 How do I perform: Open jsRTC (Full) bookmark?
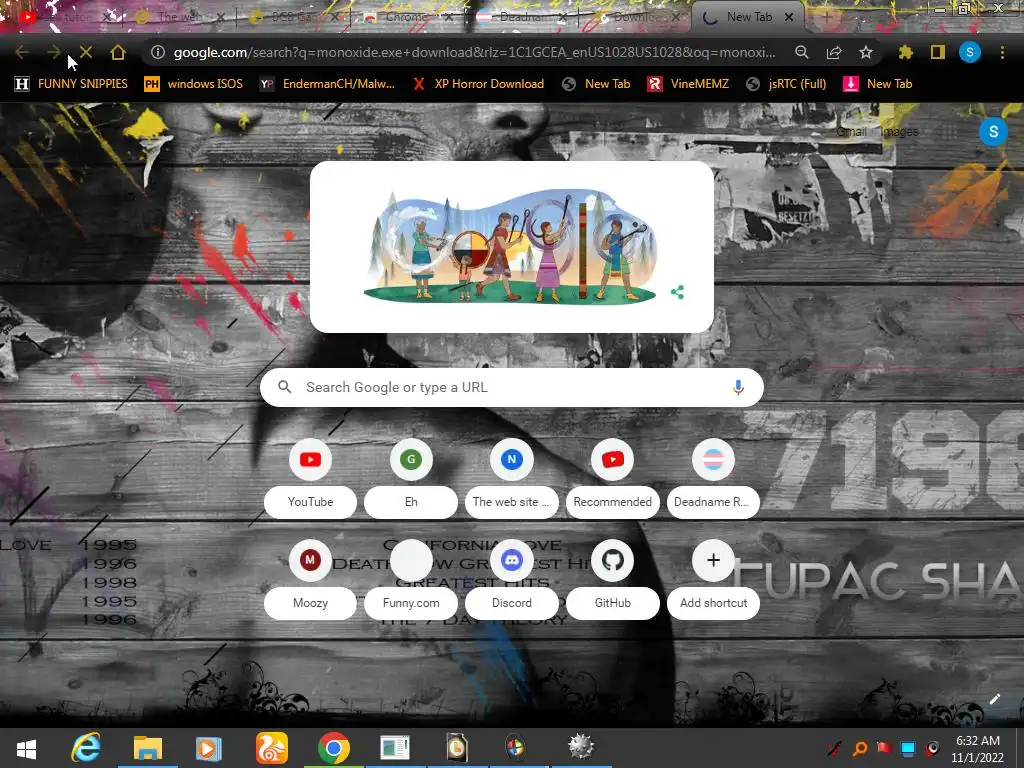(786, 84)
